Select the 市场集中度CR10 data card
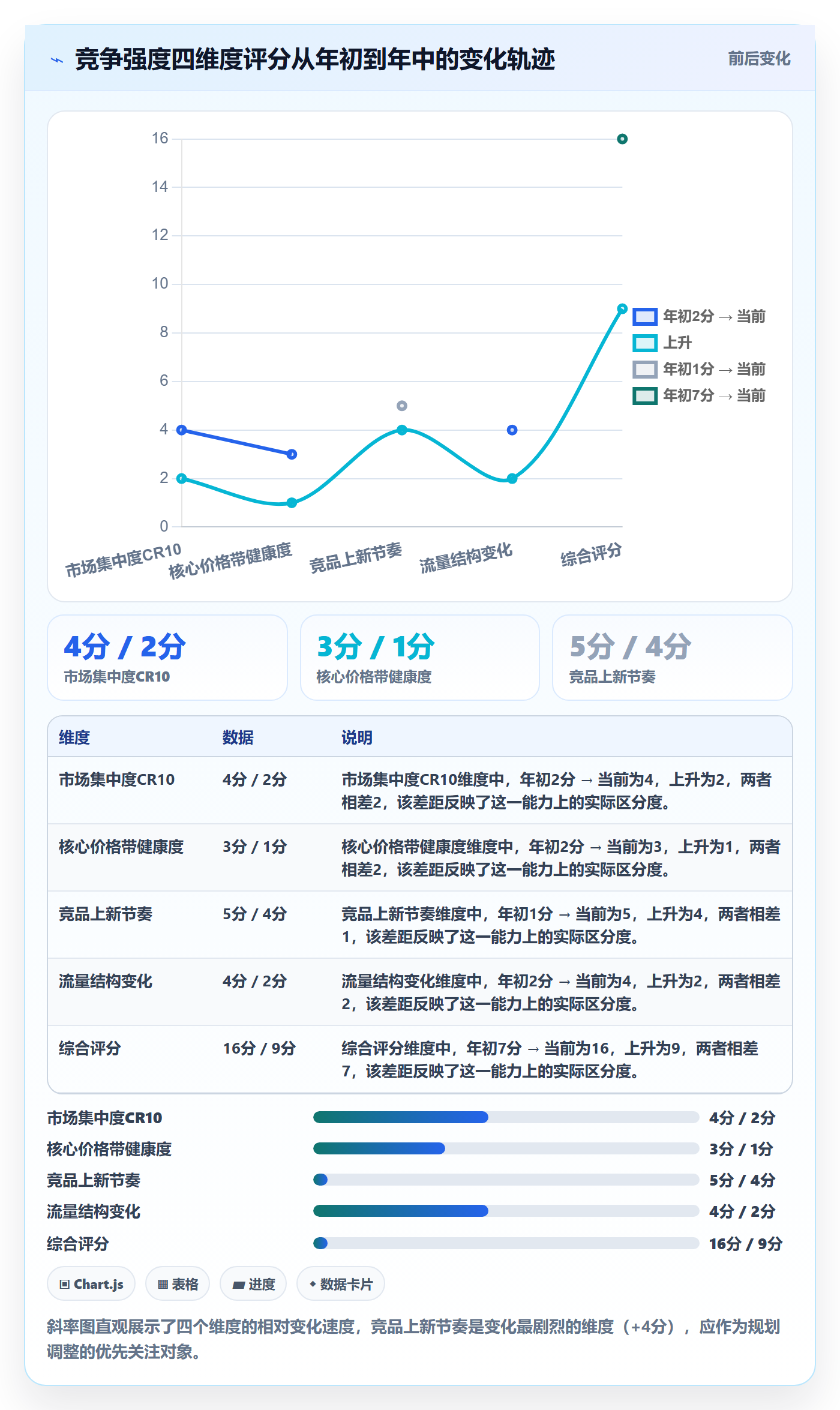The height and width of the screenshot is (1410, 840). pos(167,658)
